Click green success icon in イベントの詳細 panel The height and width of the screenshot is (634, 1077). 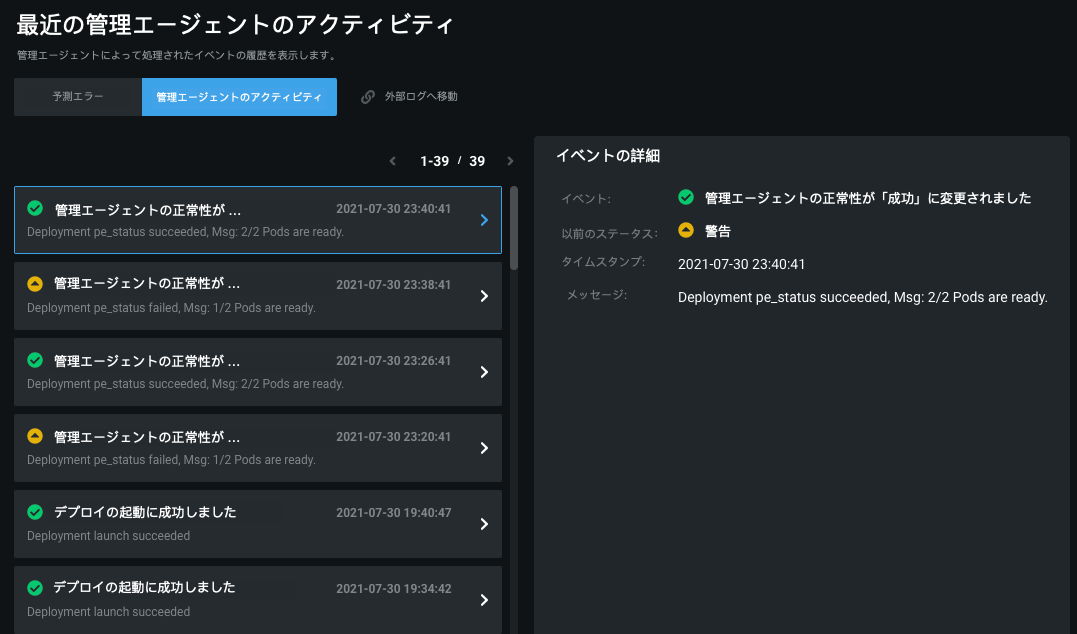tap(686, 198)
